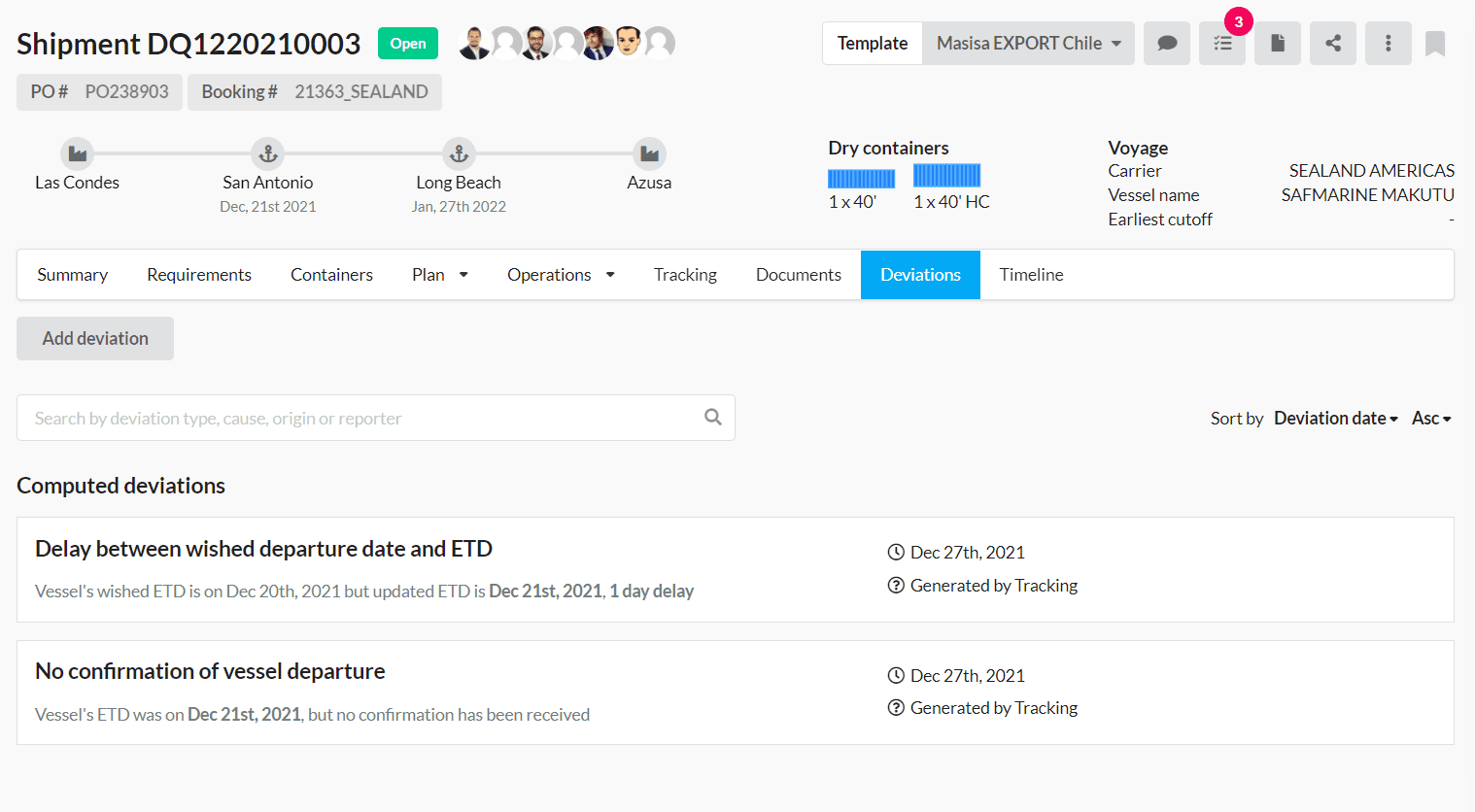The image size is (1475, 812).
Task: Click clock icon on No confirmation of vessel departure card
Action: tap(896, 675)
